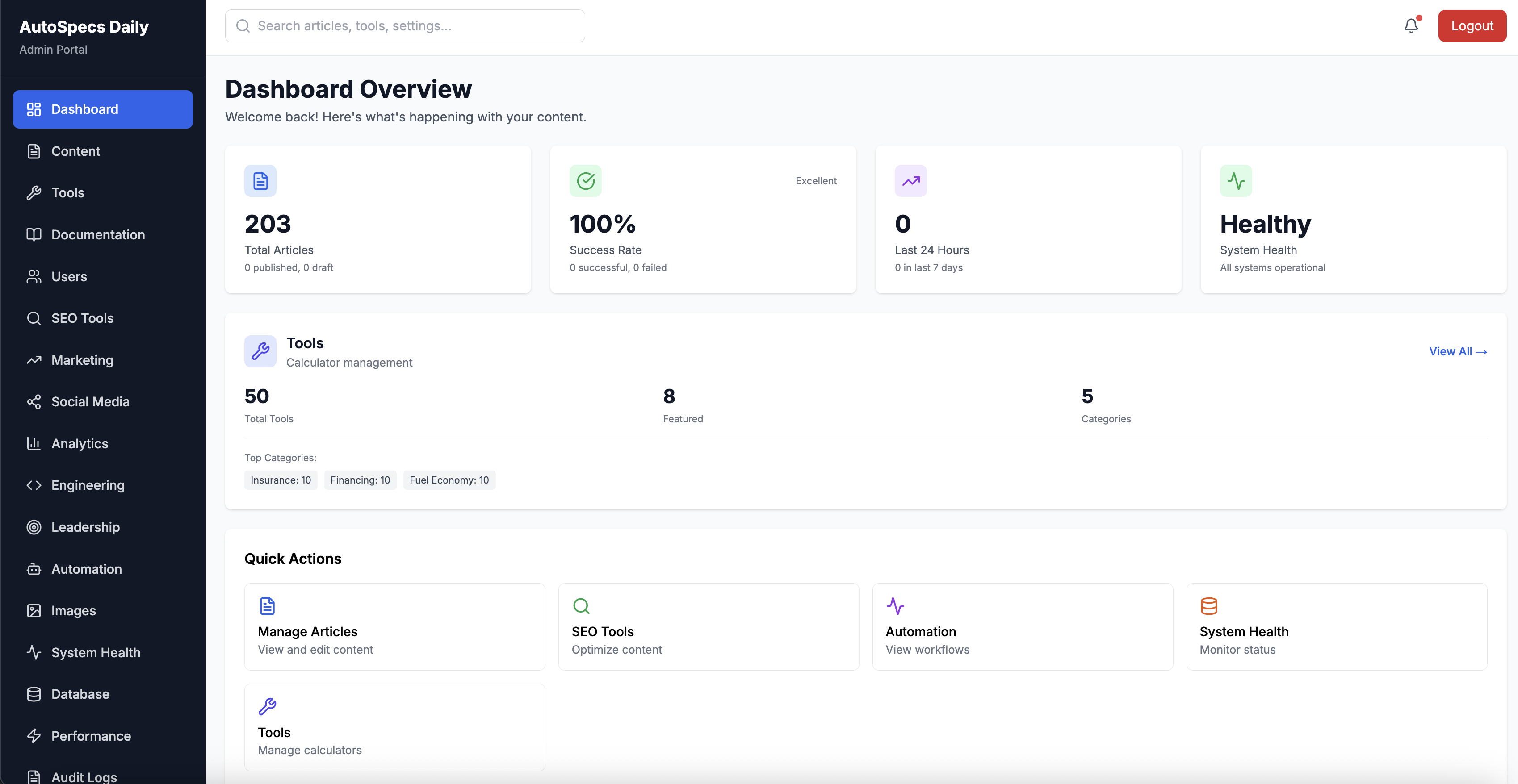Open the notification bell
1518x784 pixels.
[1411, 25]
